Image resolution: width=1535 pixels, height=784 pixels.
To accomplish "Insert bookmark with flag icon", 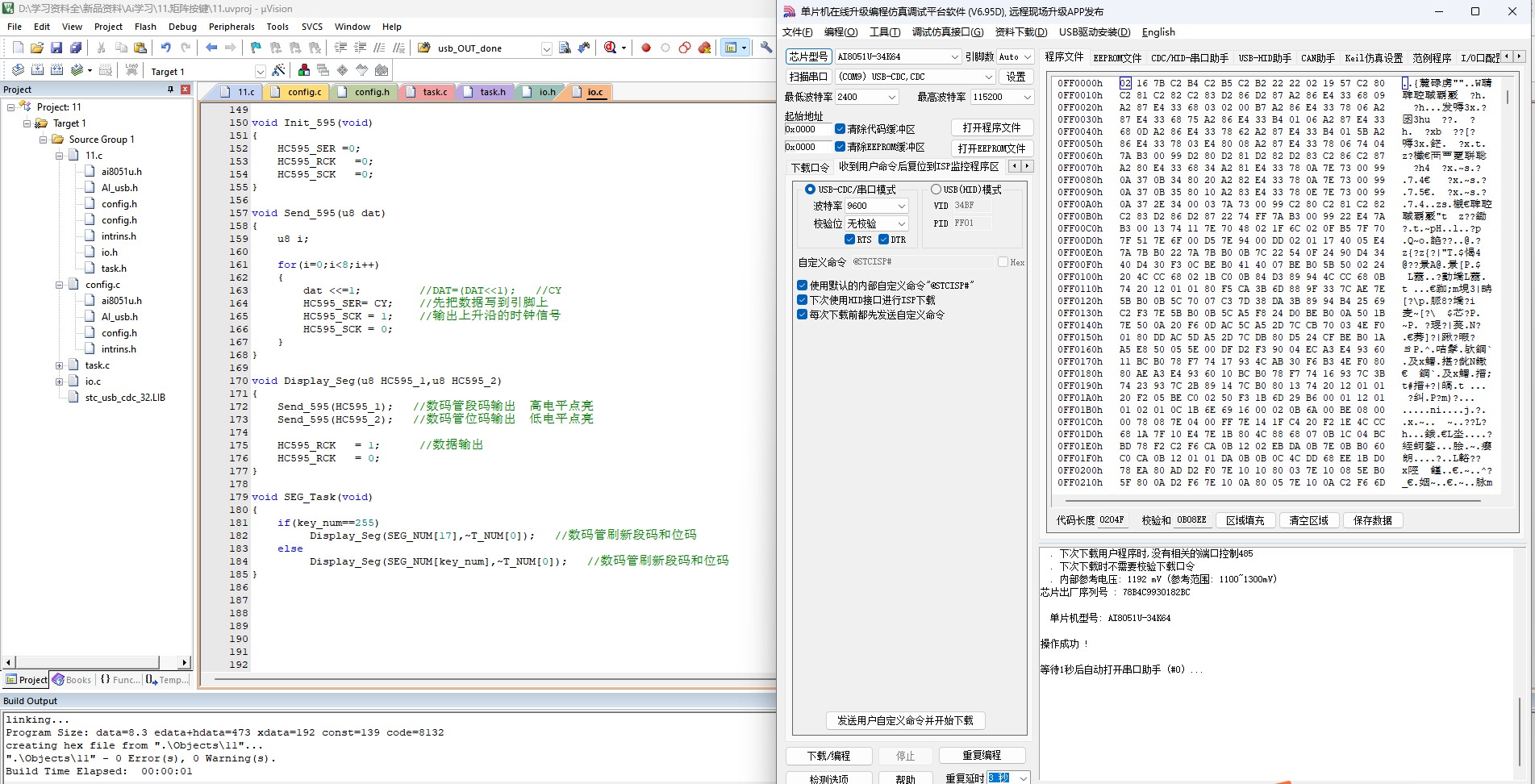I will click(256, 48).
